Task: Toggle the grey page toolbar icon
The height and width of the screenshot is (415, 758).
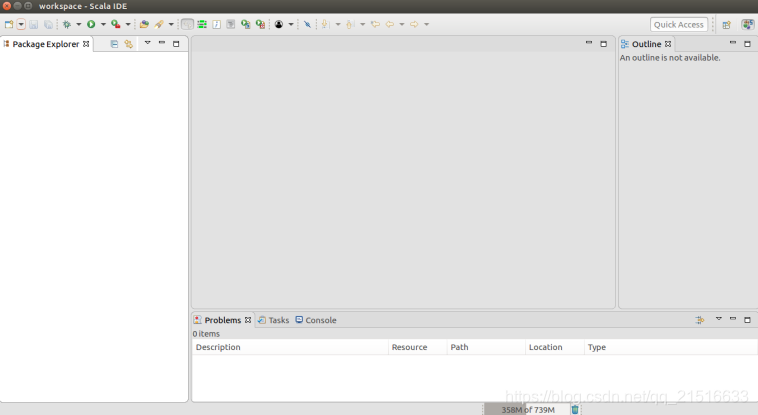Action: coord(231,24)
